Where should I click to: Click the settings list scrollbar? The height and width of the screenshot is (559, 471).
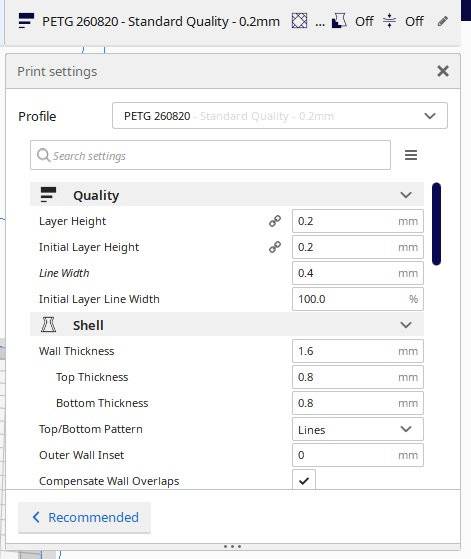point(436,224)
